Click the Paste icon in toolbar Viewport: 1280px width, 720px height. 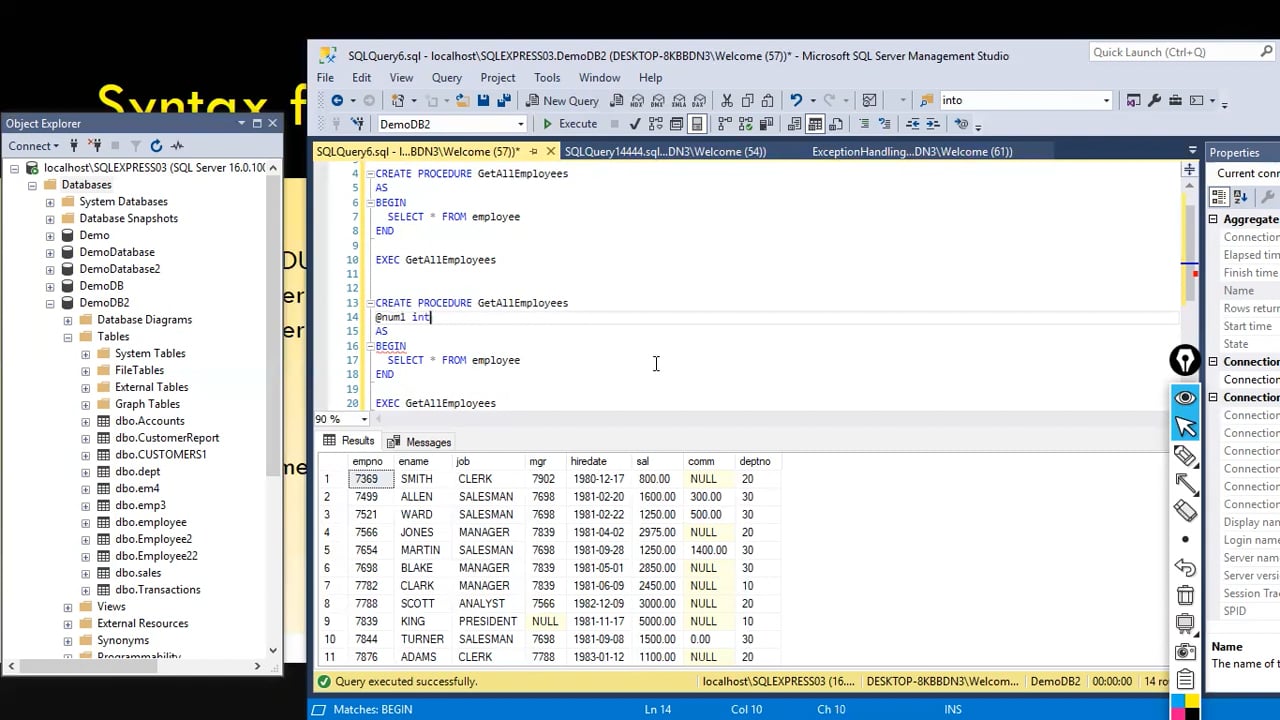click(767, 100)
